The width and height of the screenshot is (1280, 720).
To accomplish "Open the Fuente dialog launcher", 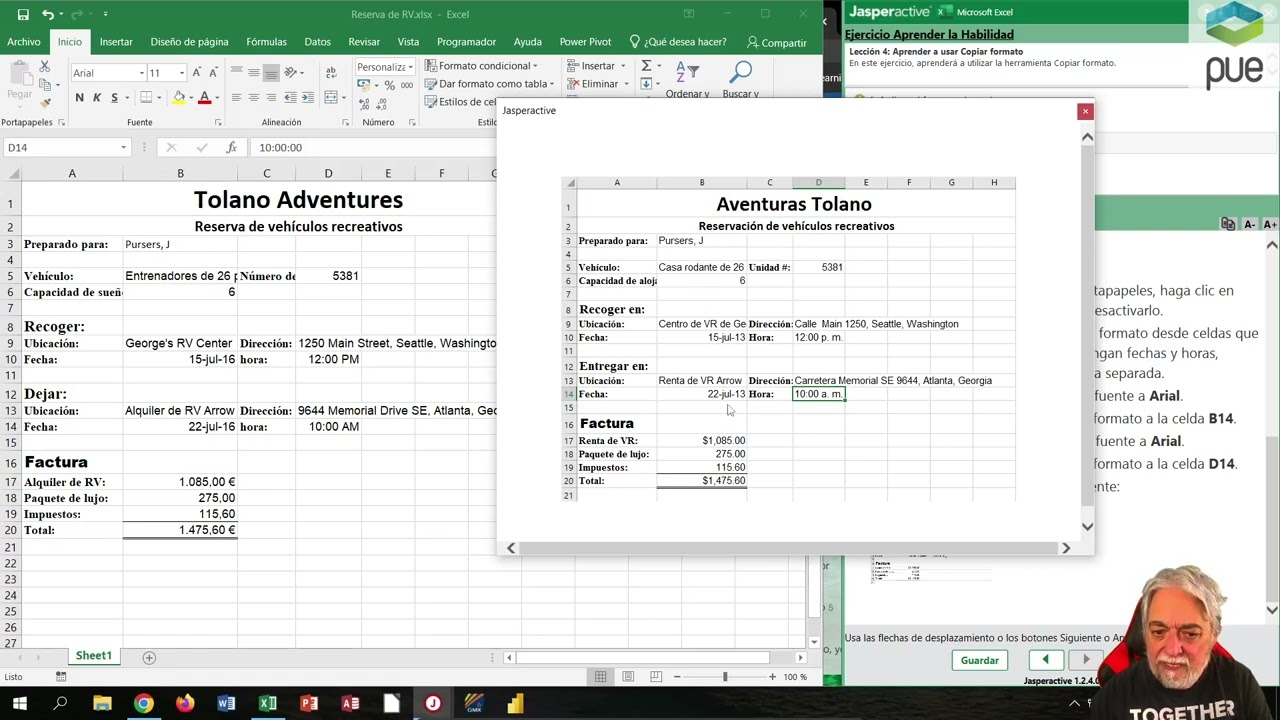I will pos(218,123).
